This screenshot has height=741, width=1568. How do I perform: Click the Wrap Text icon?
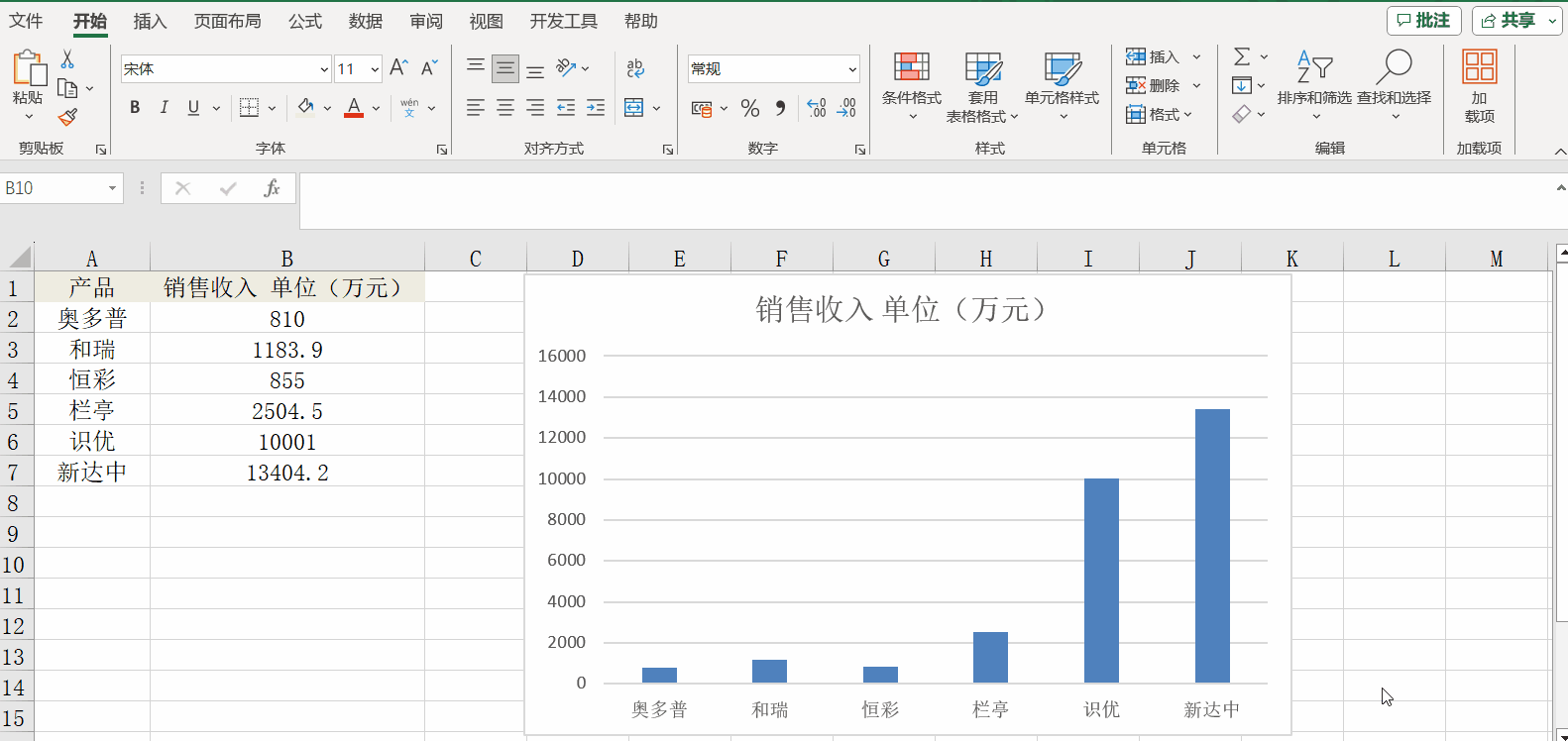coord(635,67)
